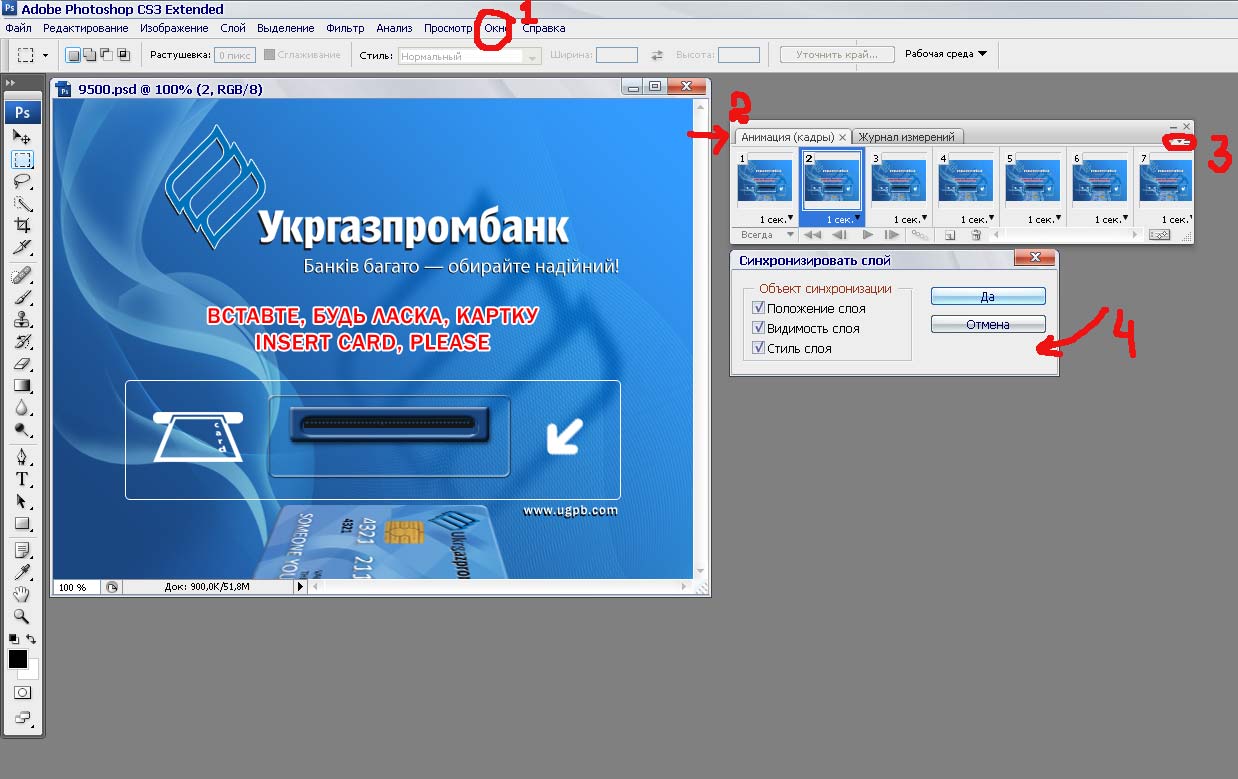Image resolution: width=1238 pixels, height=779 pixels.
Task: Open the Фильтр menu
Action: 345,28
